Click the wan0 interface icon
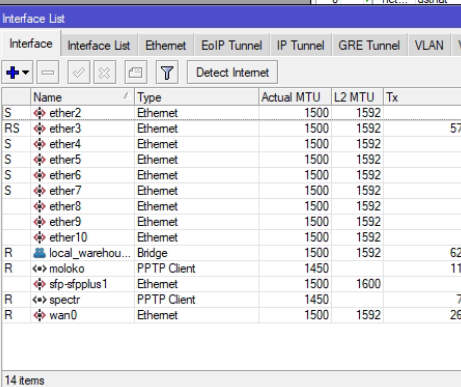Viewport: 461px width, 387px height. (x=39, y=315)
